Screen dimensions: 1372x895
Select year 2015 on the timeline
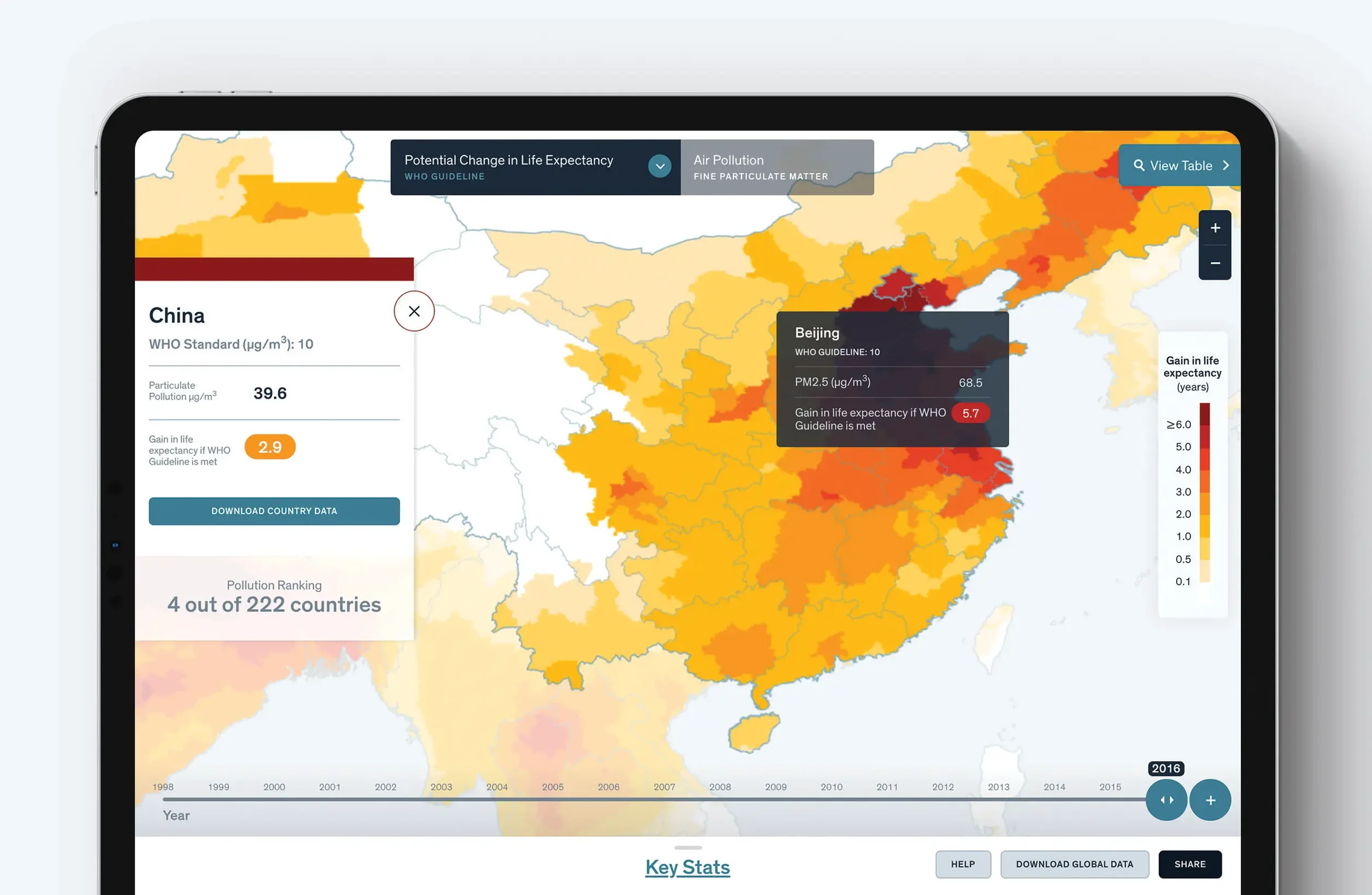pyautogui.click(x=1110, y=787)
